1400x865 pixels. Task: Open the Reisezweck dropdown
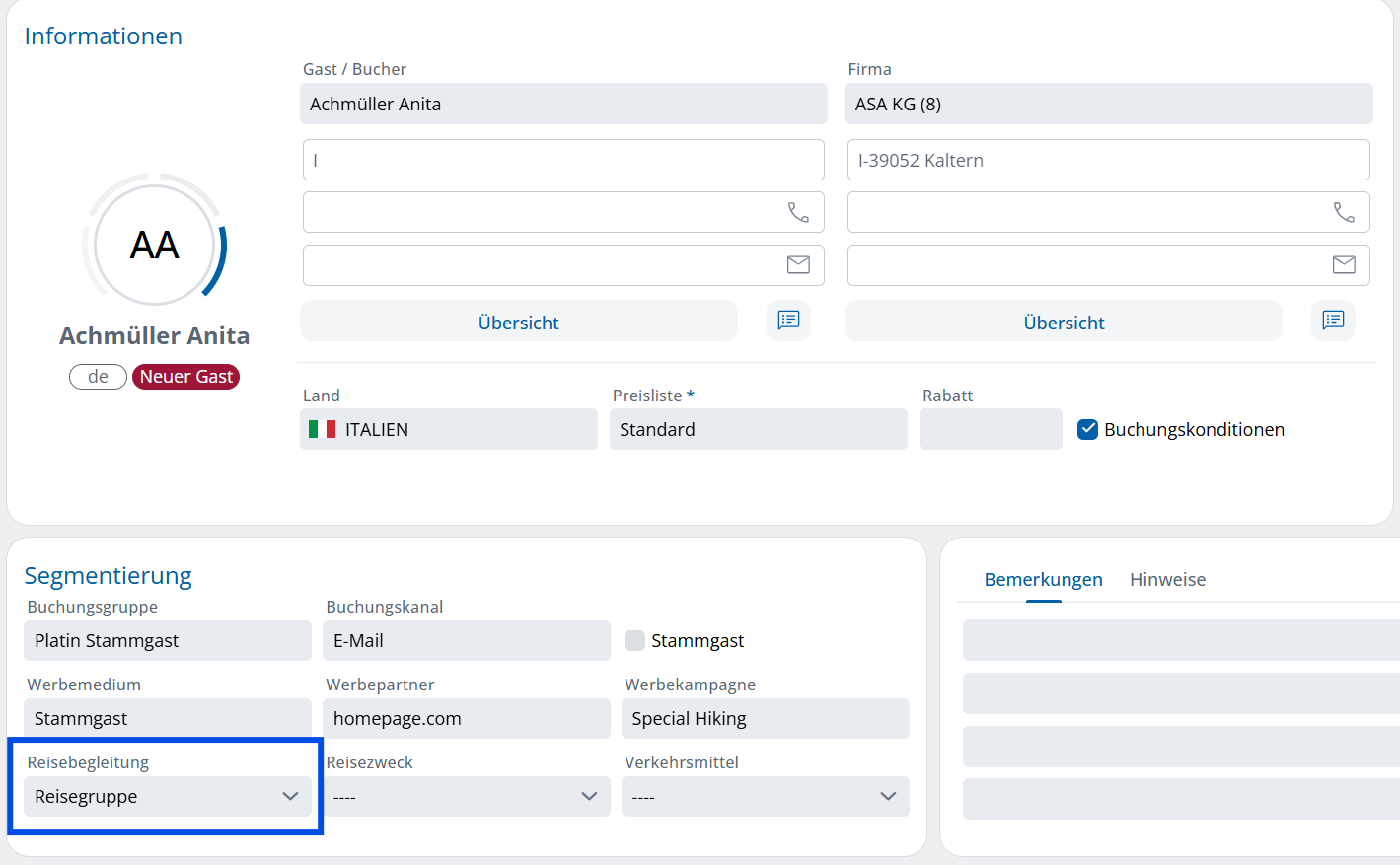(x=466, y=797)
